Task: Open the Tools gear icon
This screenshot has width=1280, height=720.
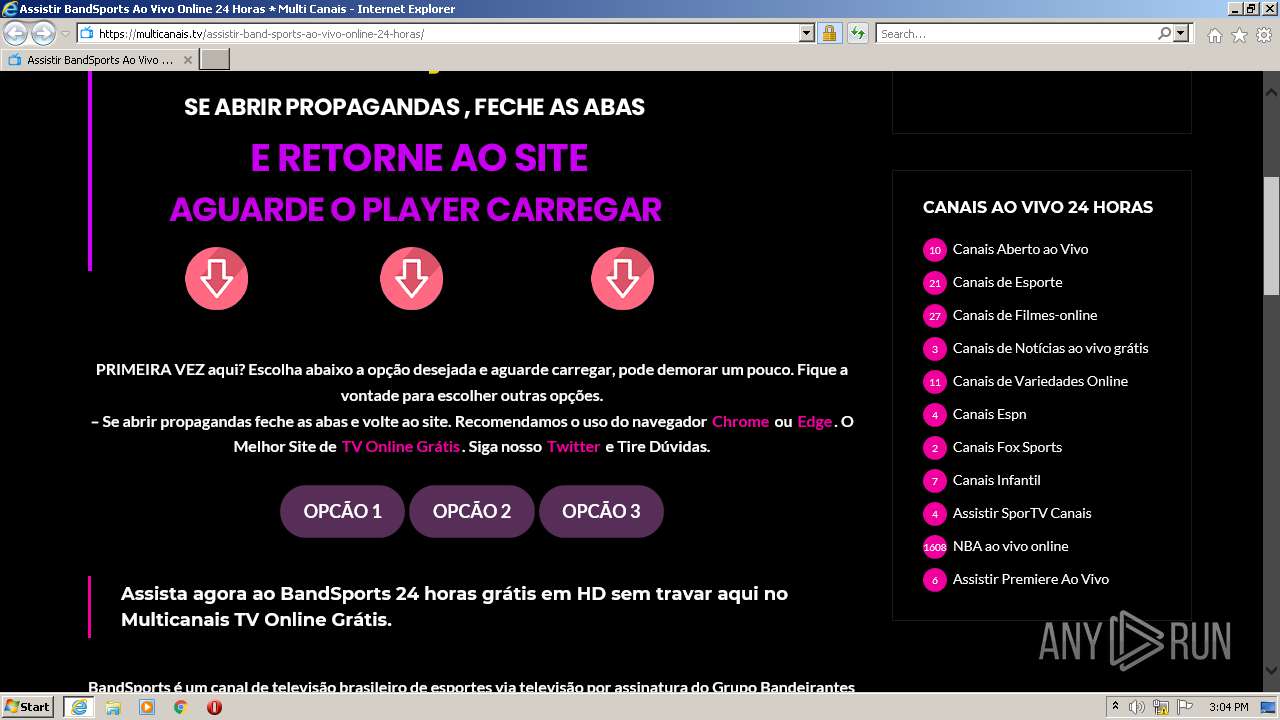Action: point(1264,35)
